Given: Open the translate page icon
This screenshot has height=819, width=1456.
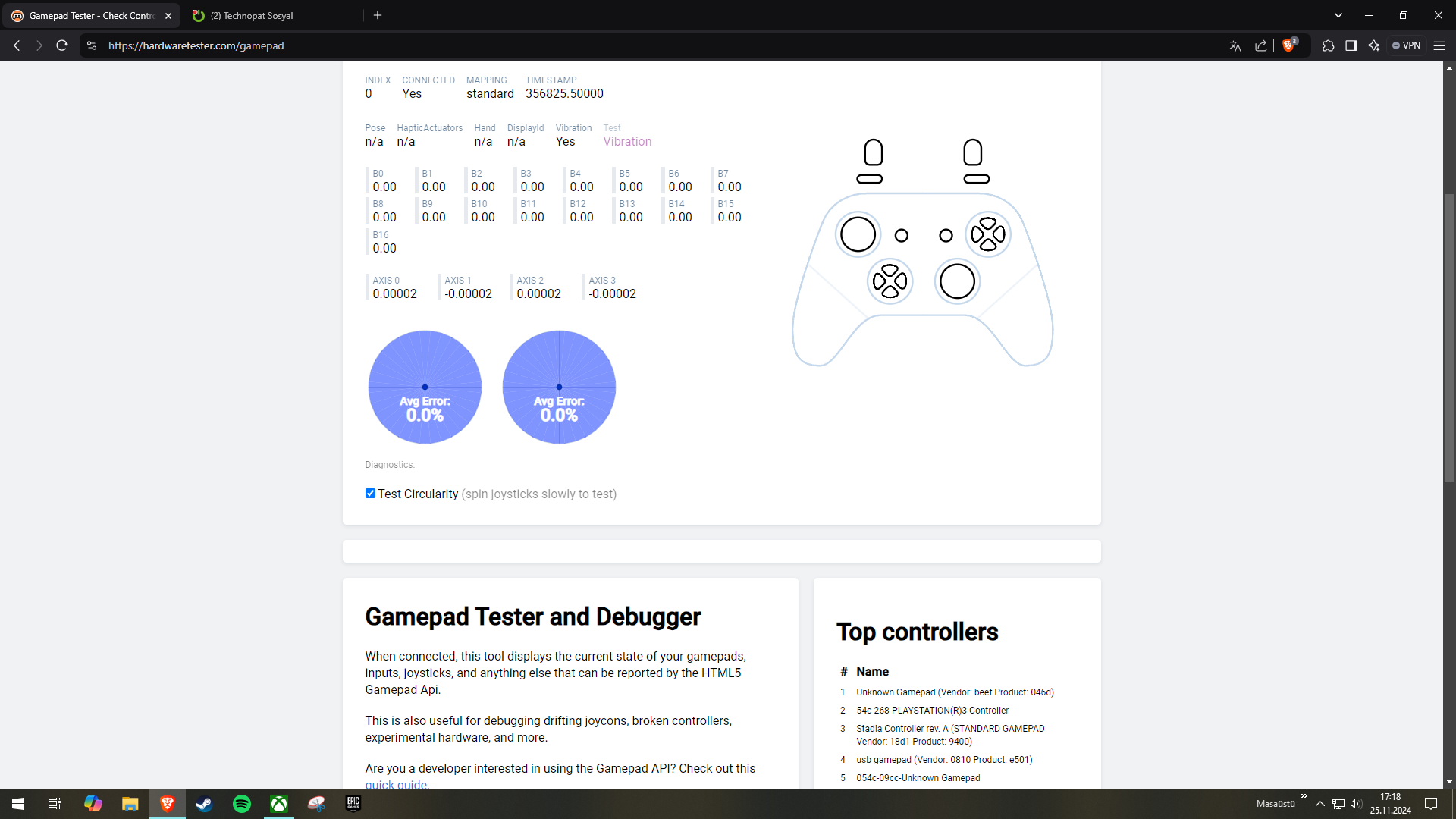Looking at the screenshot, I should tap(1235, 45).
